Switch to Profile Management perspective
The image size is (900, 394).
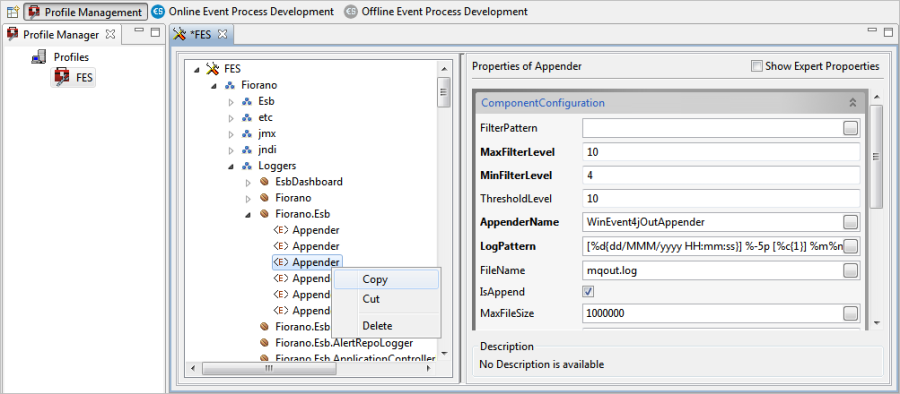click(85, 11)
